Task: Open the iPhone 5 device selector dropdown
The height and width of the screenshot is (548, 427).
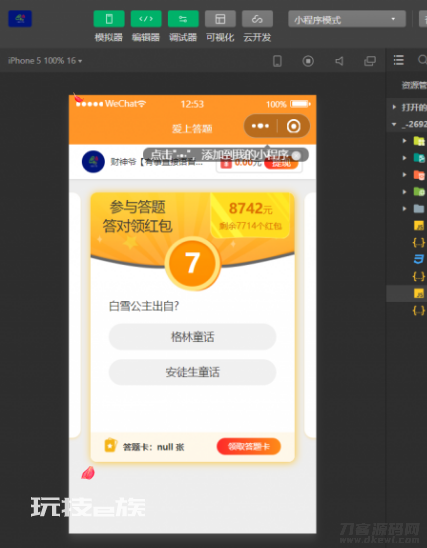Action: coord(45,61)
